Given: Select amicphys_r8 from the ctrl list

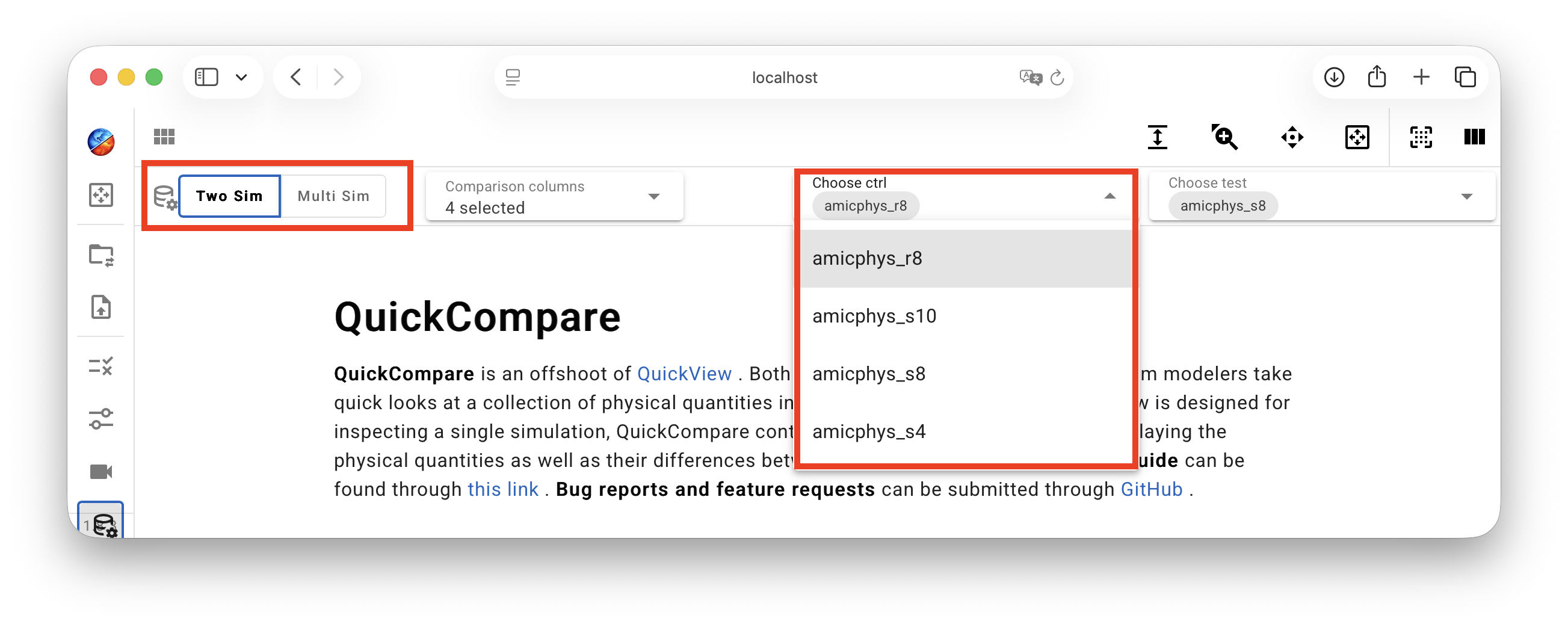Looking at the screenshot, I should coord(966,259).
